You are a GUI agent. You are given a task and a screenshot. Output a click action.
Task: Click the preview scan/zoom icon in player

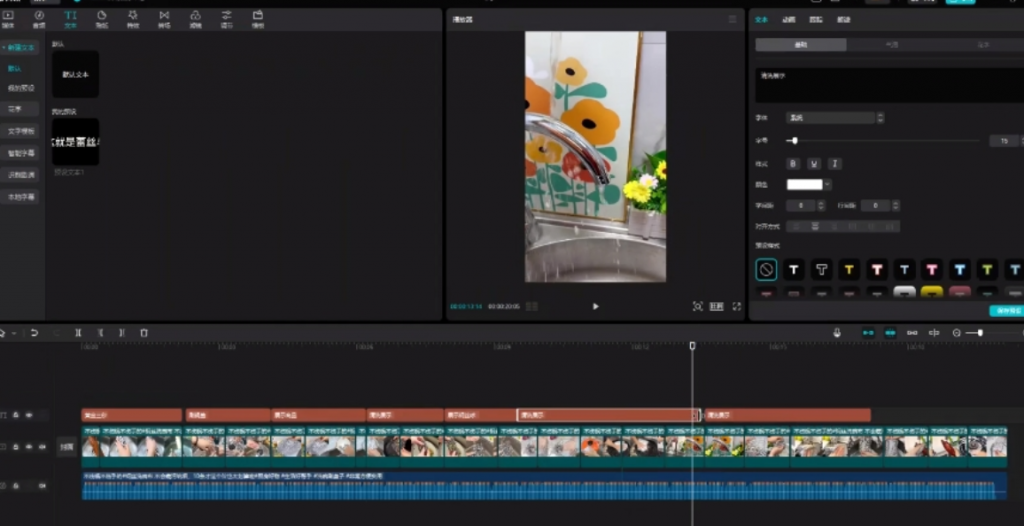[x=697, y=306]
